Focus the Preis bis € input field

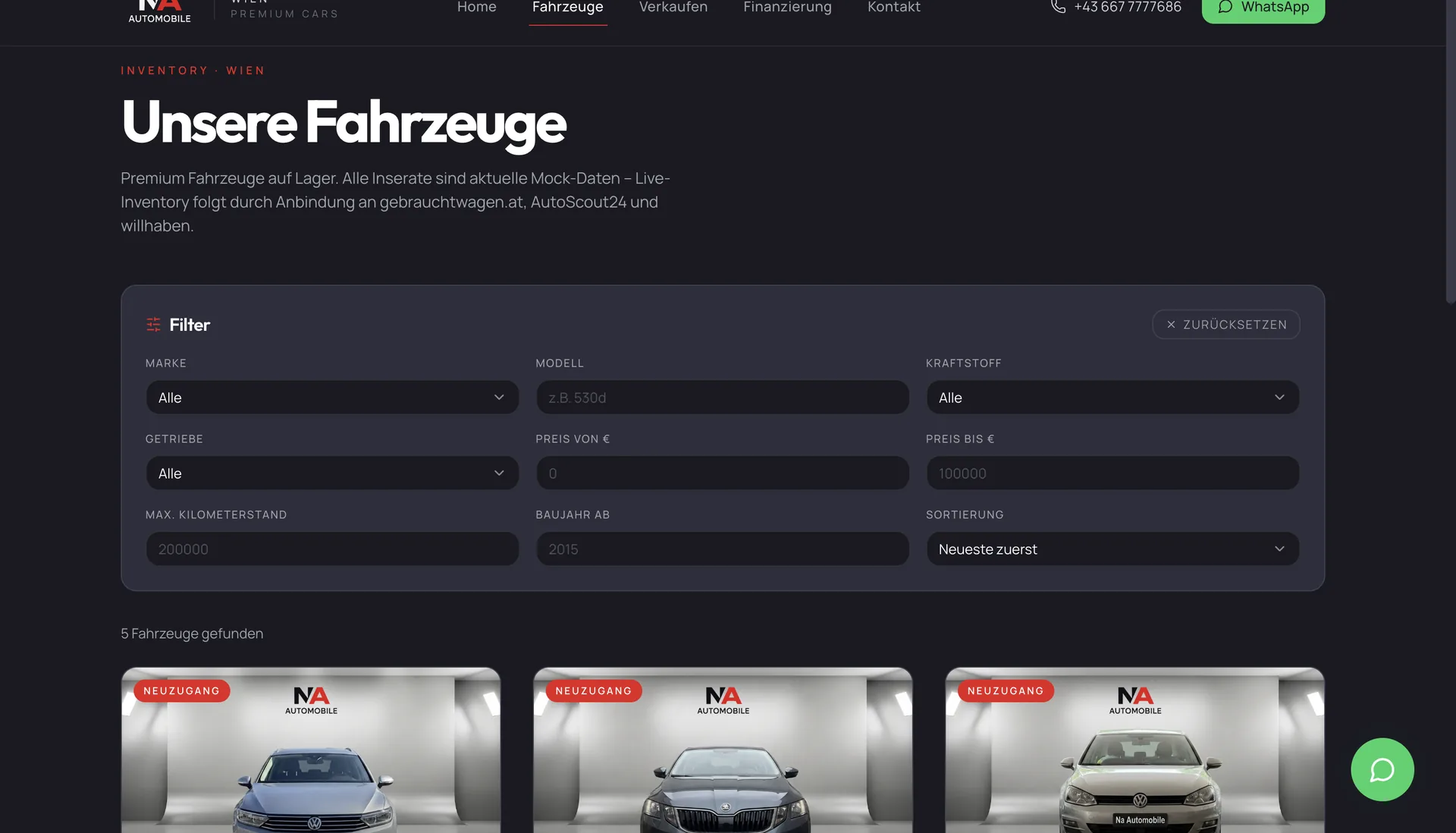(x=1112, y=473)
